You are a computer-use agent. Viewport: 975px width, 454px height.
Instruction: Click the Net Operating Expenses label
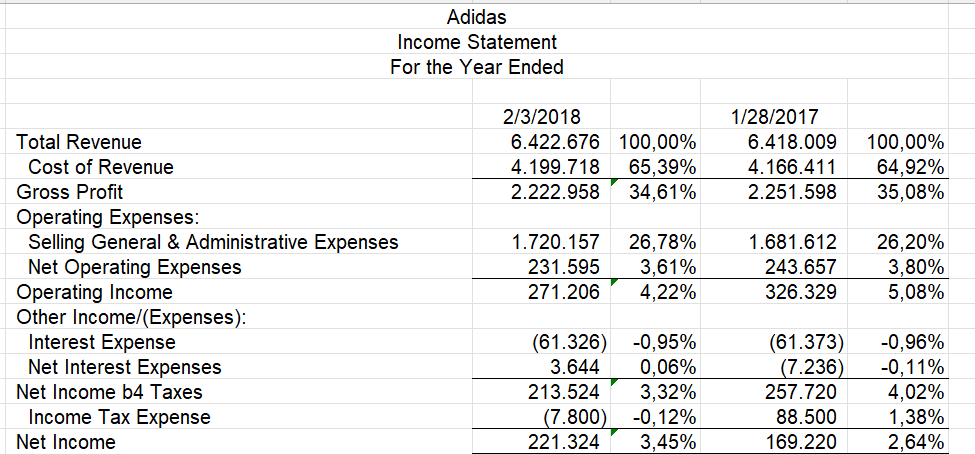click(x=135, y=267)
